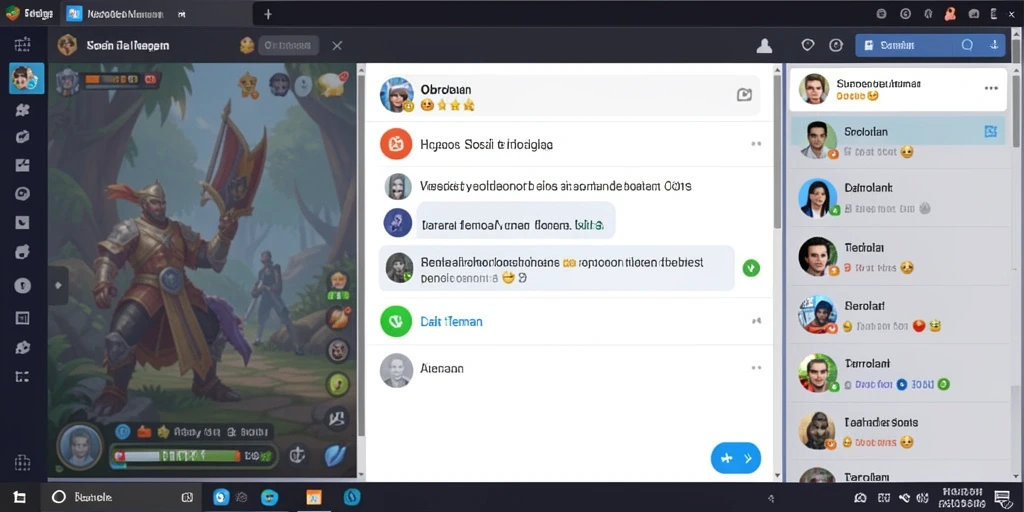Open a new tab with plus button

click(x=268, y=14)
